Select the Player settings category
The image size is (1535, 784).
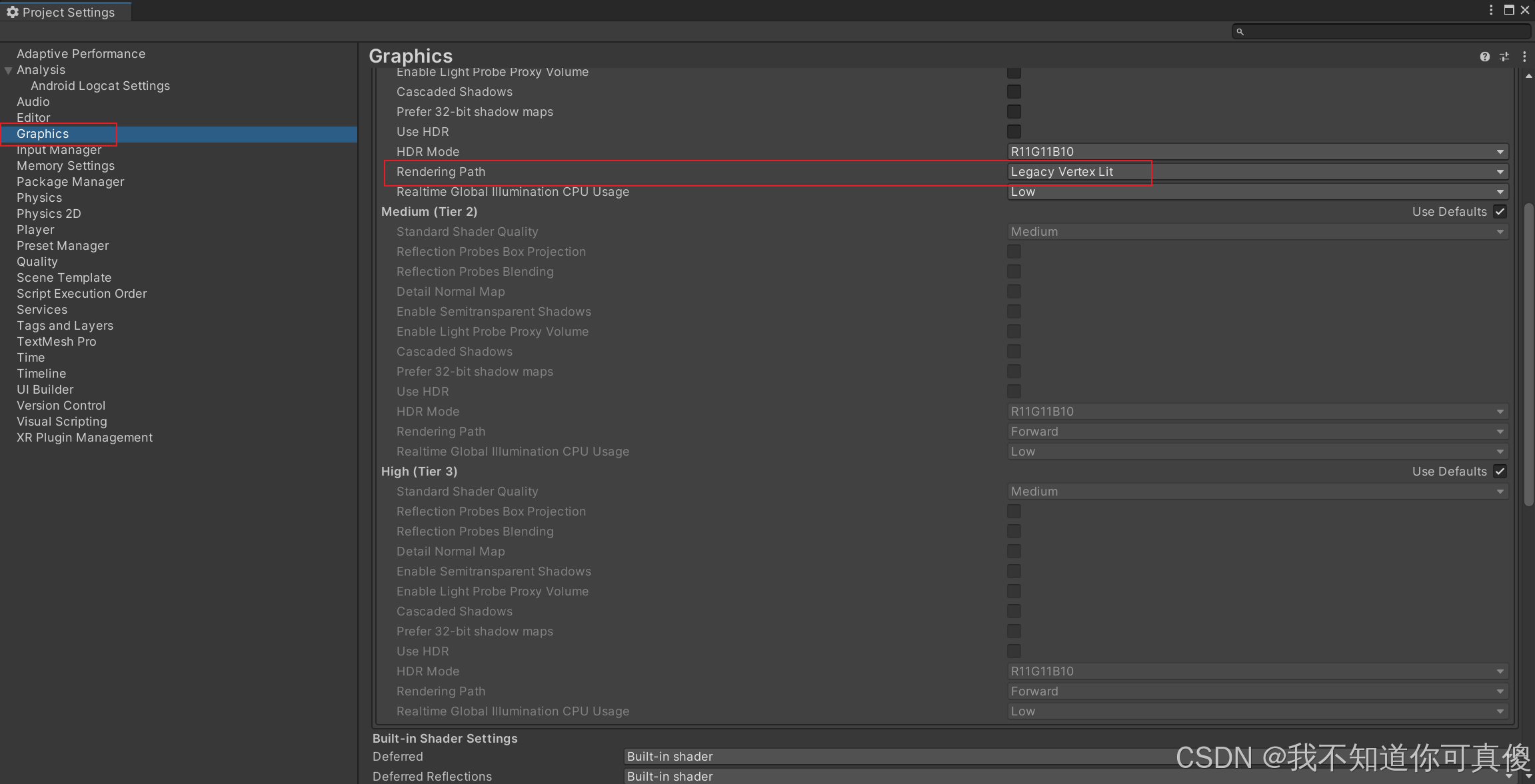(35, 230)
